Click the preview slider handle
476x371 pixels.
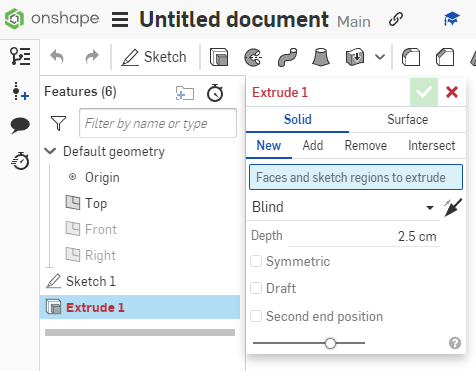[330, 343]
